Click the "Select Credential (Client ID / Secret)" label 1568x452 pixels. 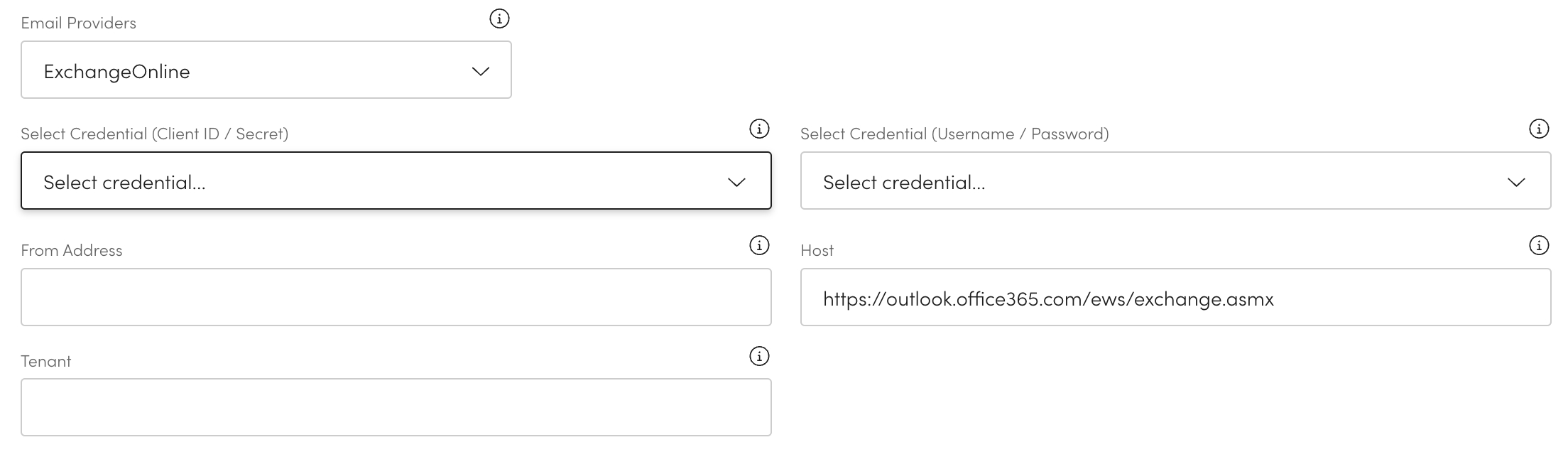pos(154,134)
